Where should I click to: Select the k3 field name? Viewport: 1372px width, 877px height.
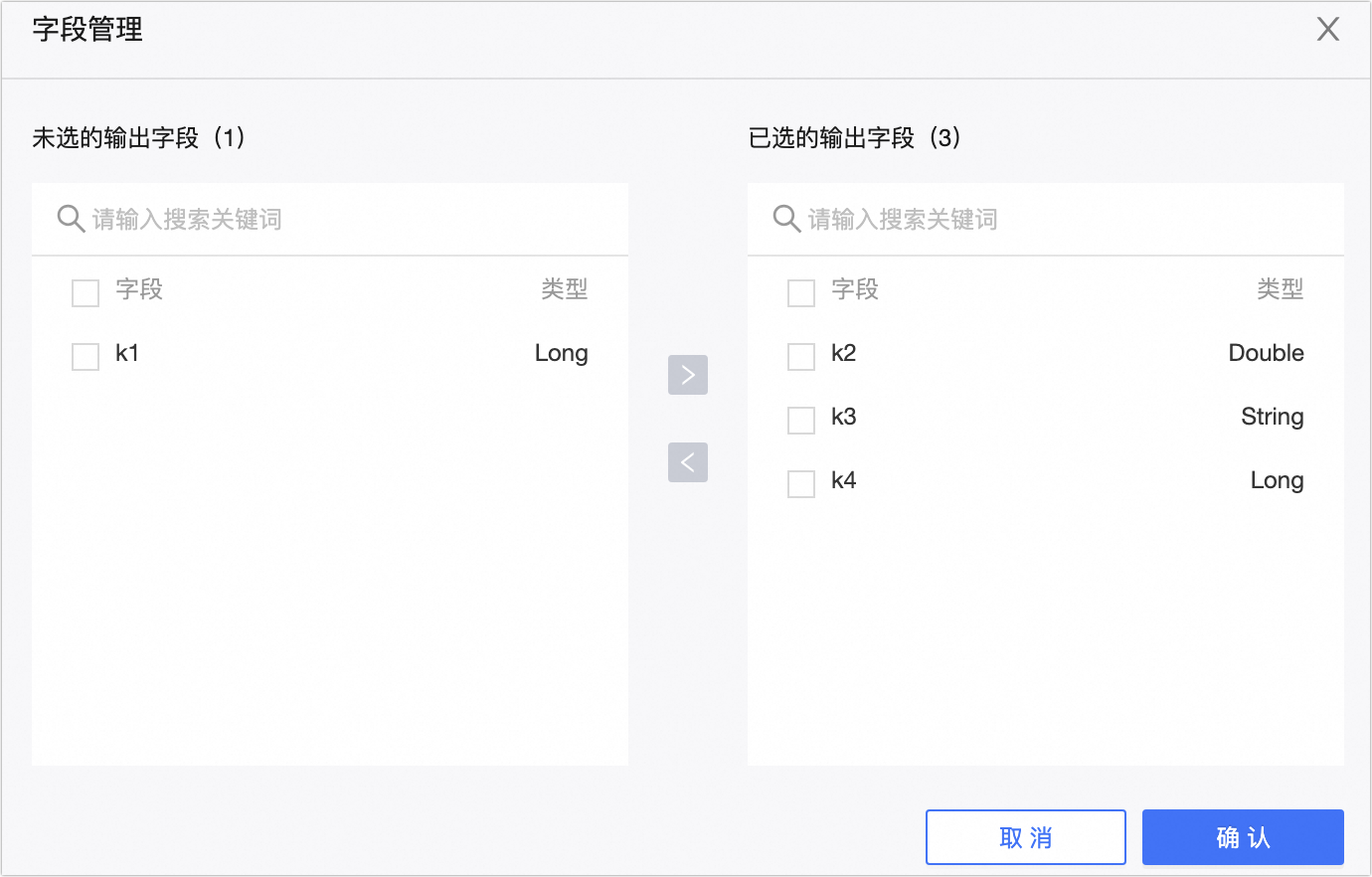(x=844, y=417)
